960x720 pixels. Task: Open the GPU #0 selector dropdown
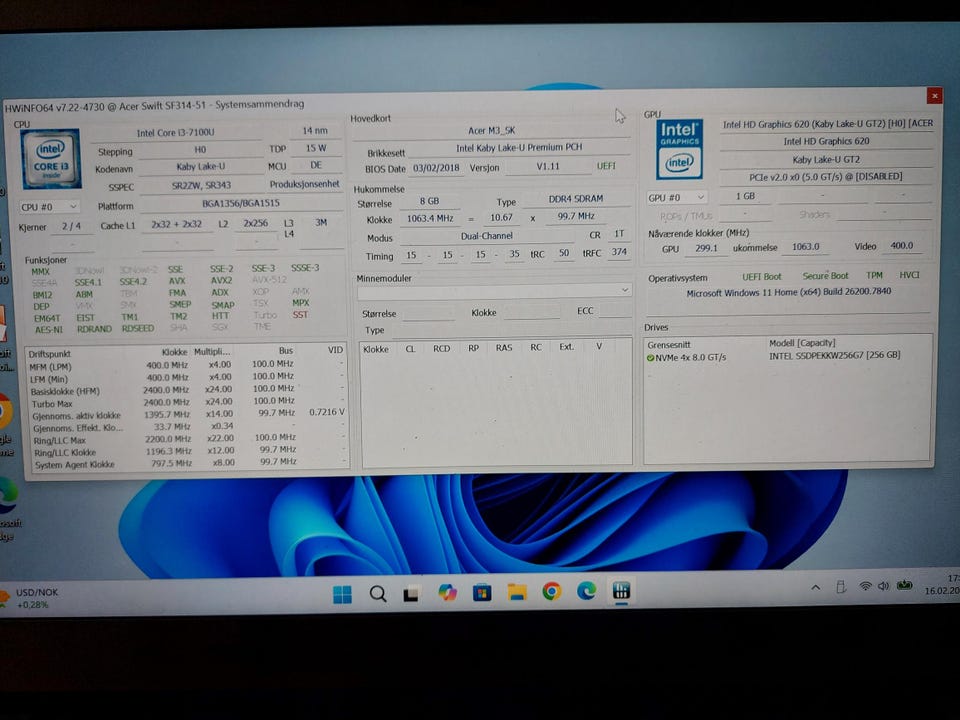pos(677,198)
